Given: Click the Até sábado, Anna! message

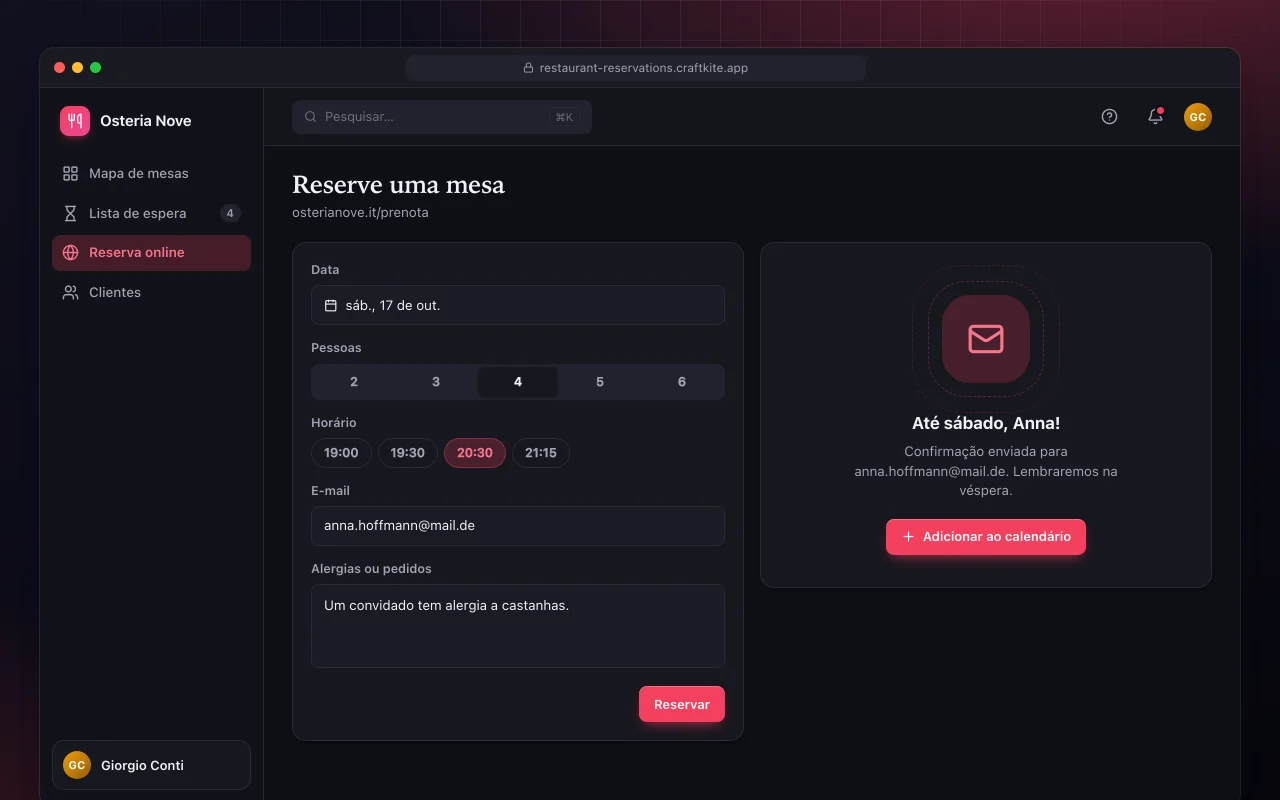Looking at the screenshot, I should tap(986, 423).
